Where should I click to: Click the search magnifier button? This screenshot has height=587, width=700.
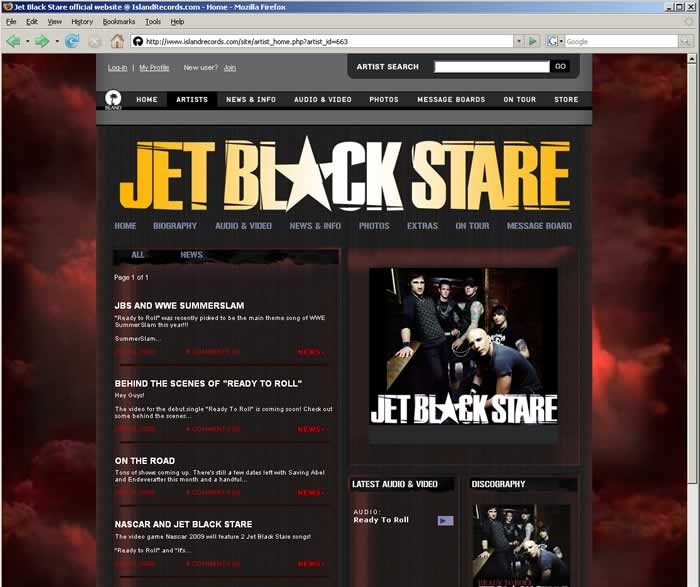(x=685, y=42)
